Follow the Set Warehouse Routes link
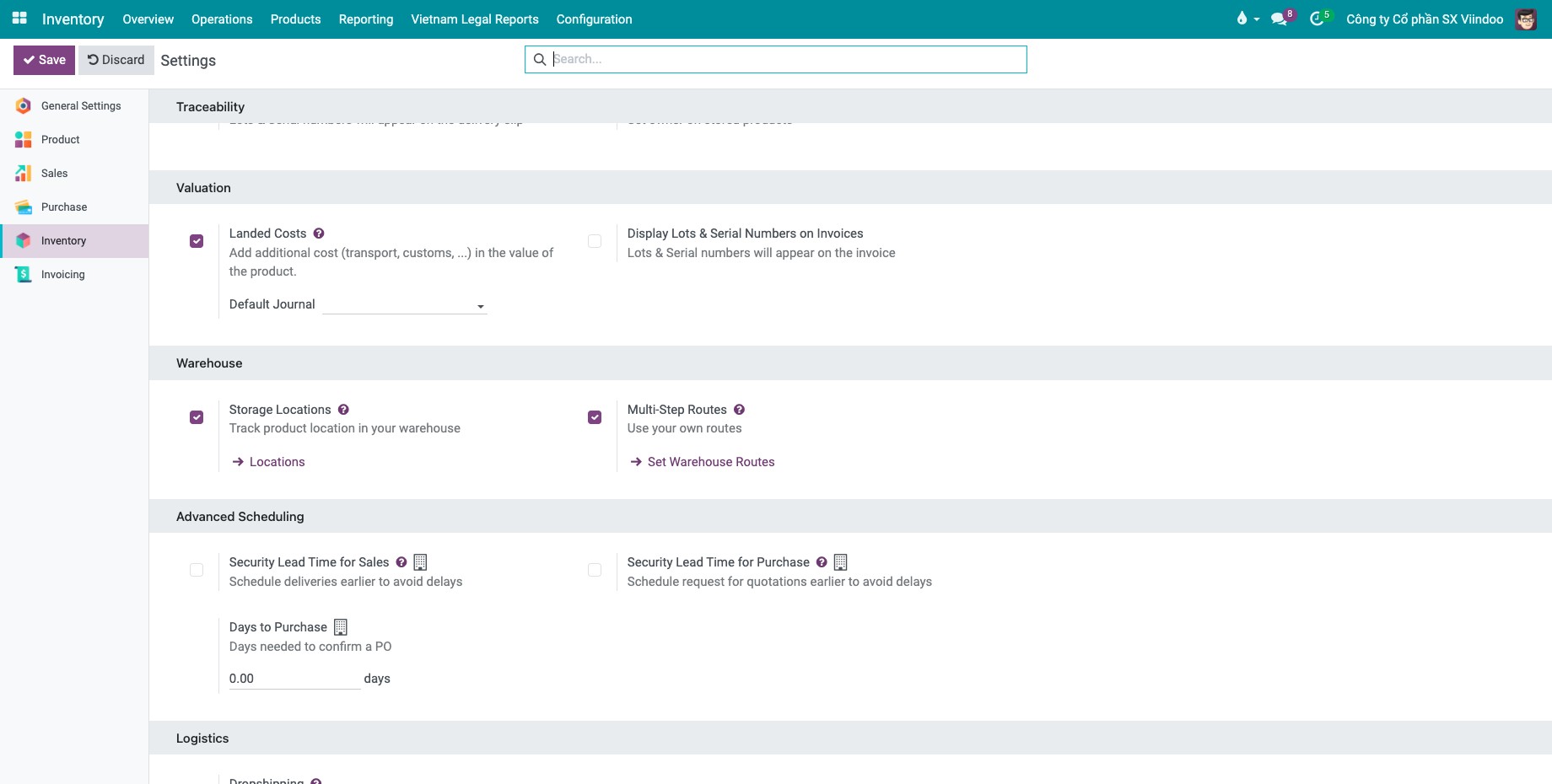 coord(703,462)
